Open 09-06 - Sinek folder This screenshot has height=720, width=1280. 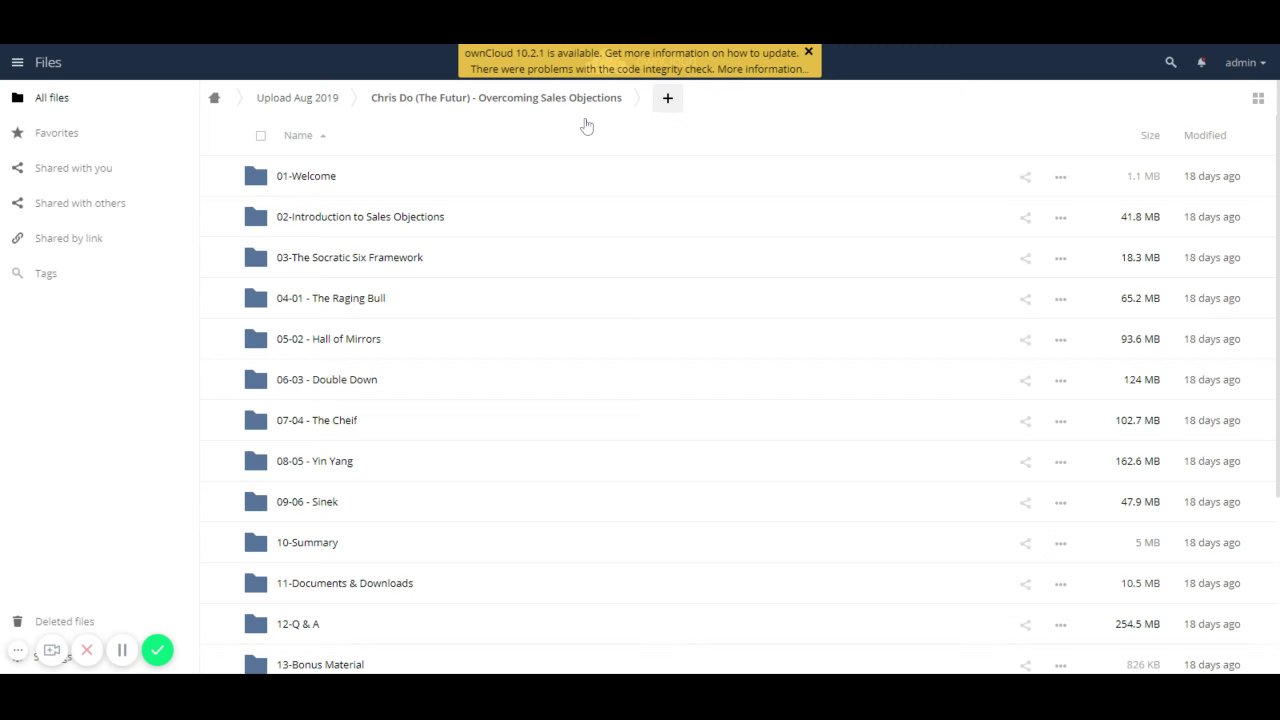pos(307,502)
